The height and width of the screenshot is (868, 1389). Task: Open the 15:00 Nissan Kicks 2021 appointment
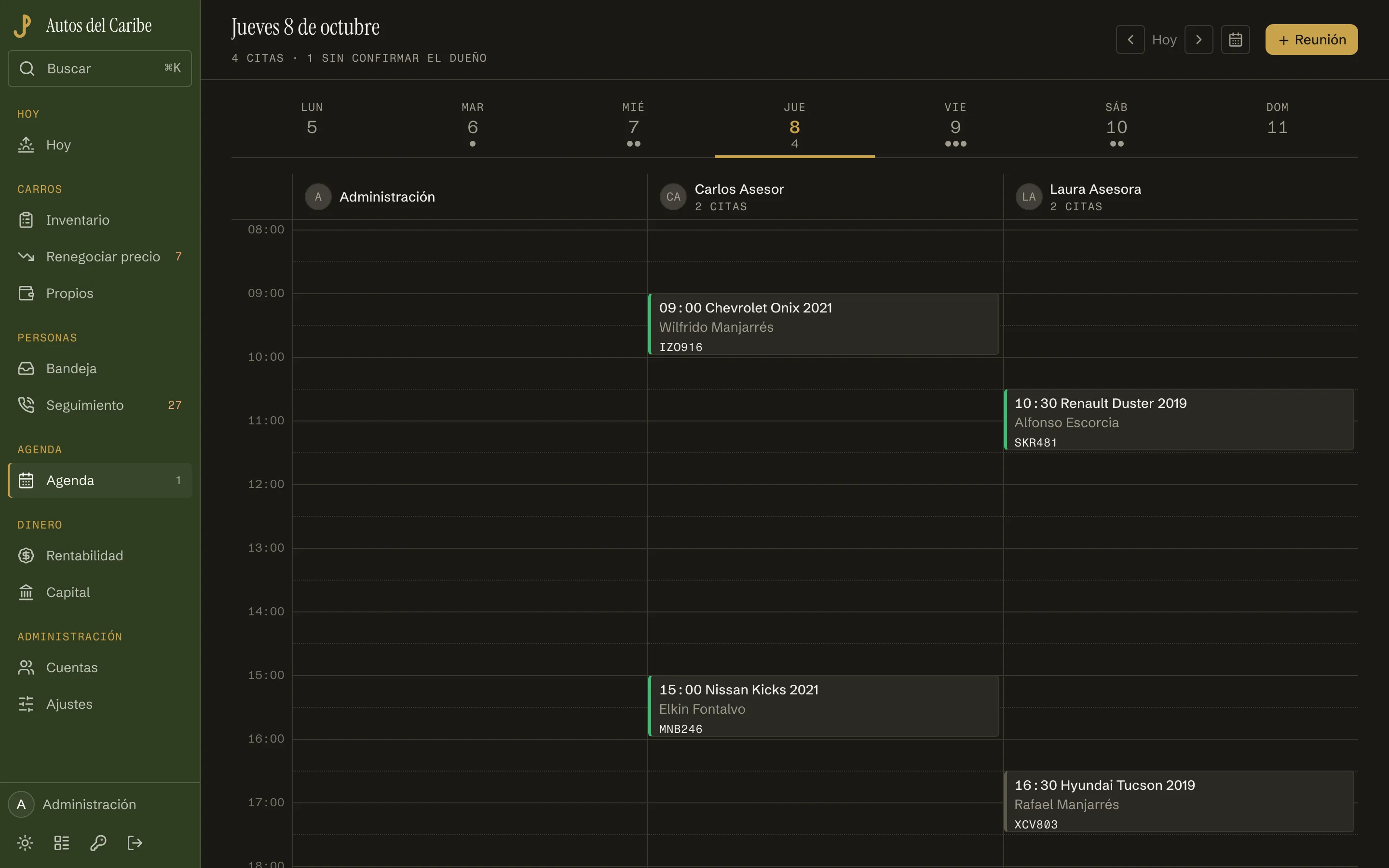[824, 706]
